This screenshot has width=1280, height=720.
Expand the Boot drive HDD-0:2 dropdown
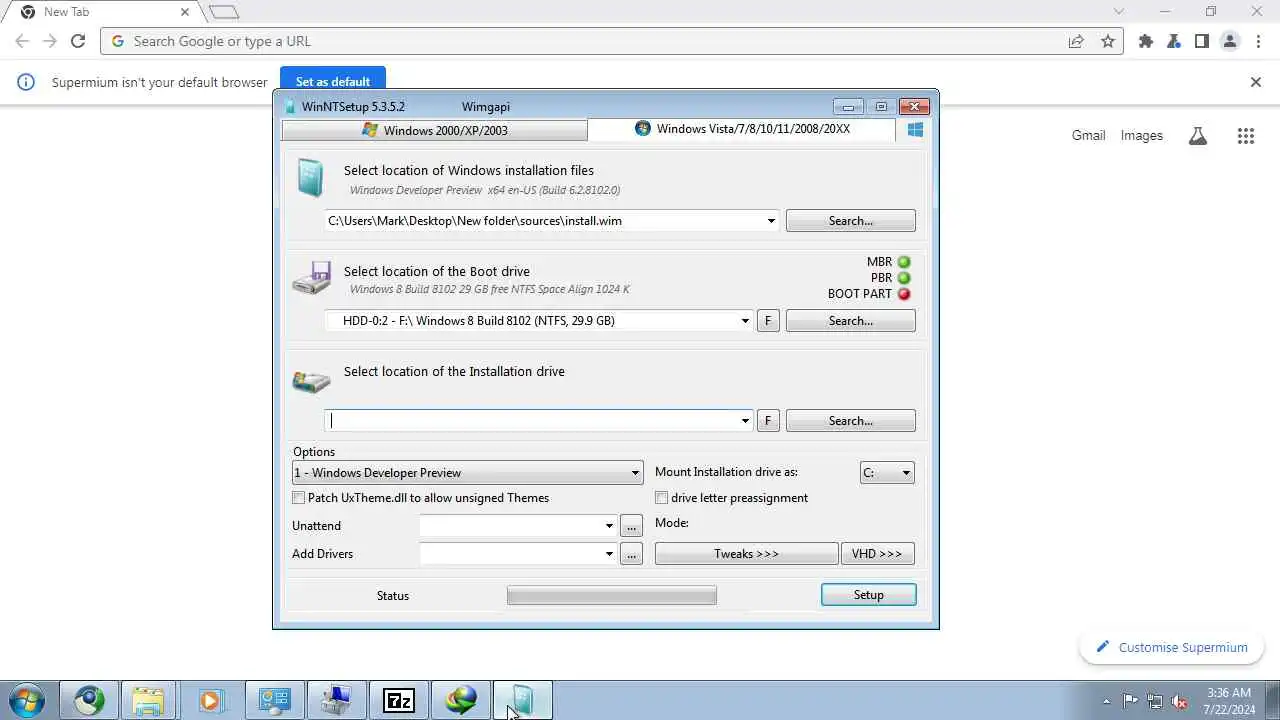745,321
